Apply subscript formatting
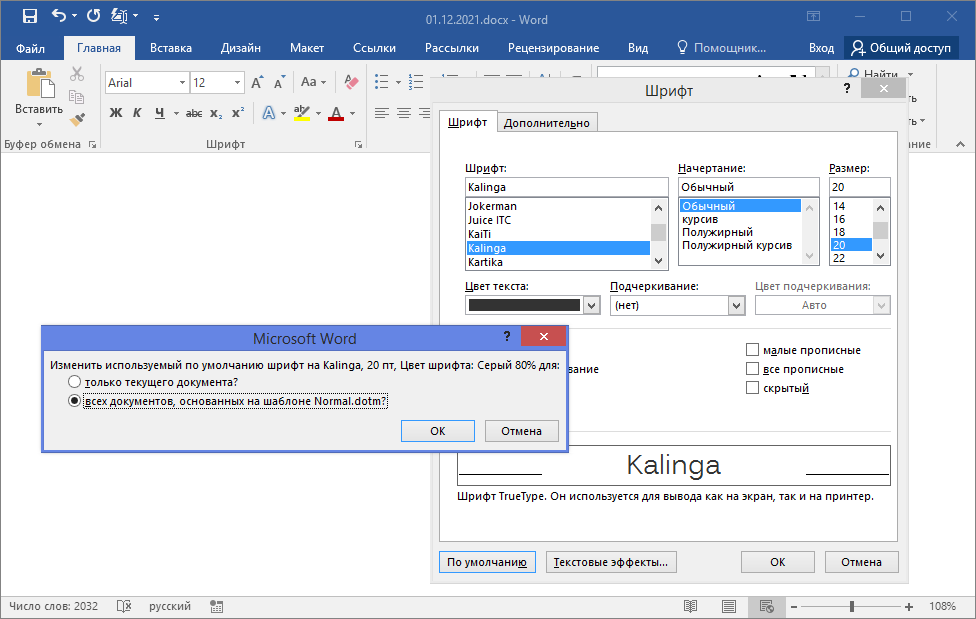Image resolution: width=976 pixels, height=619 pixels. click(x=216, y=113)
